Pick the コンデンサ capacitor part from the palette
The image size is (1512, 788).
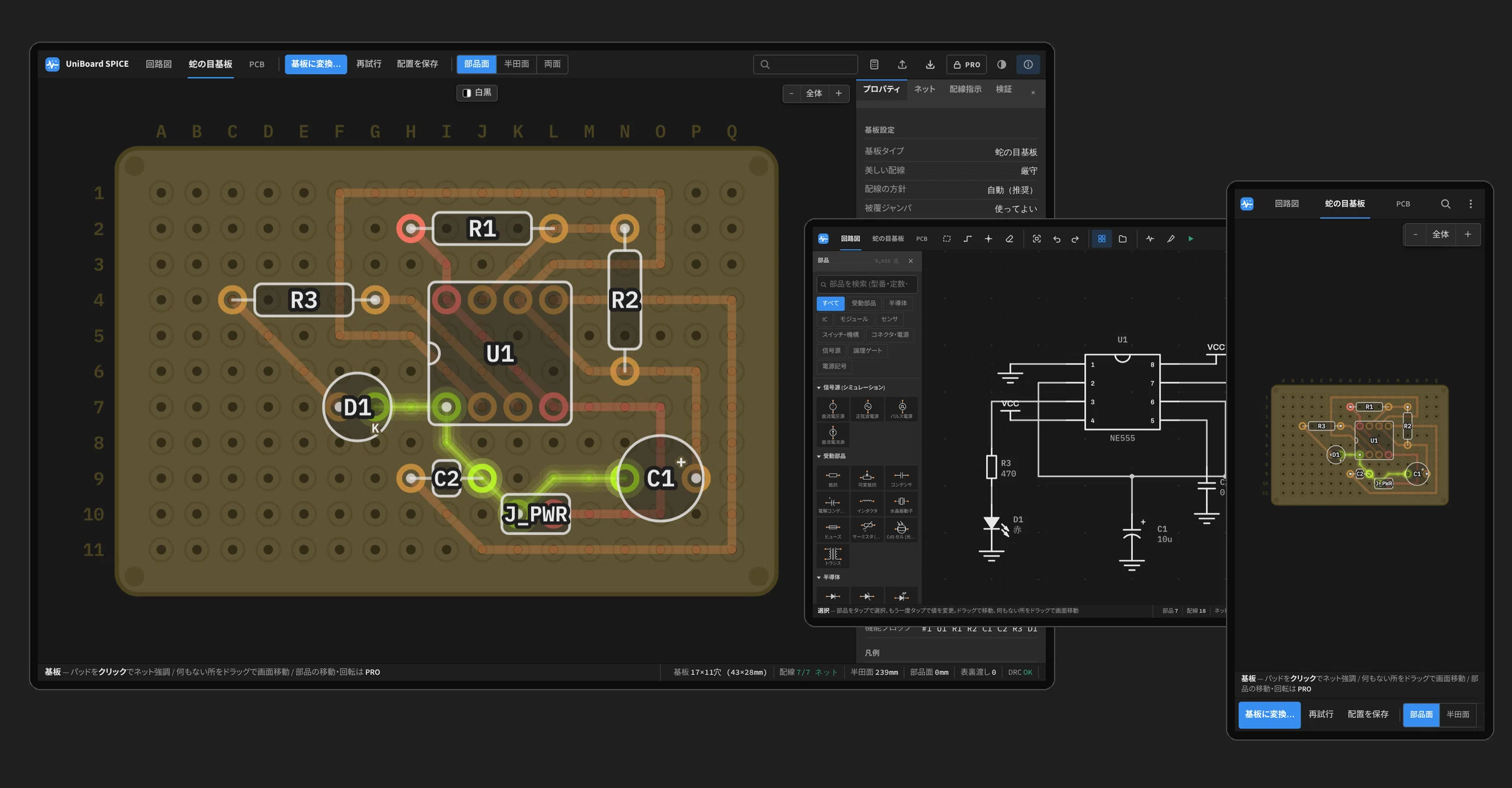901,478
